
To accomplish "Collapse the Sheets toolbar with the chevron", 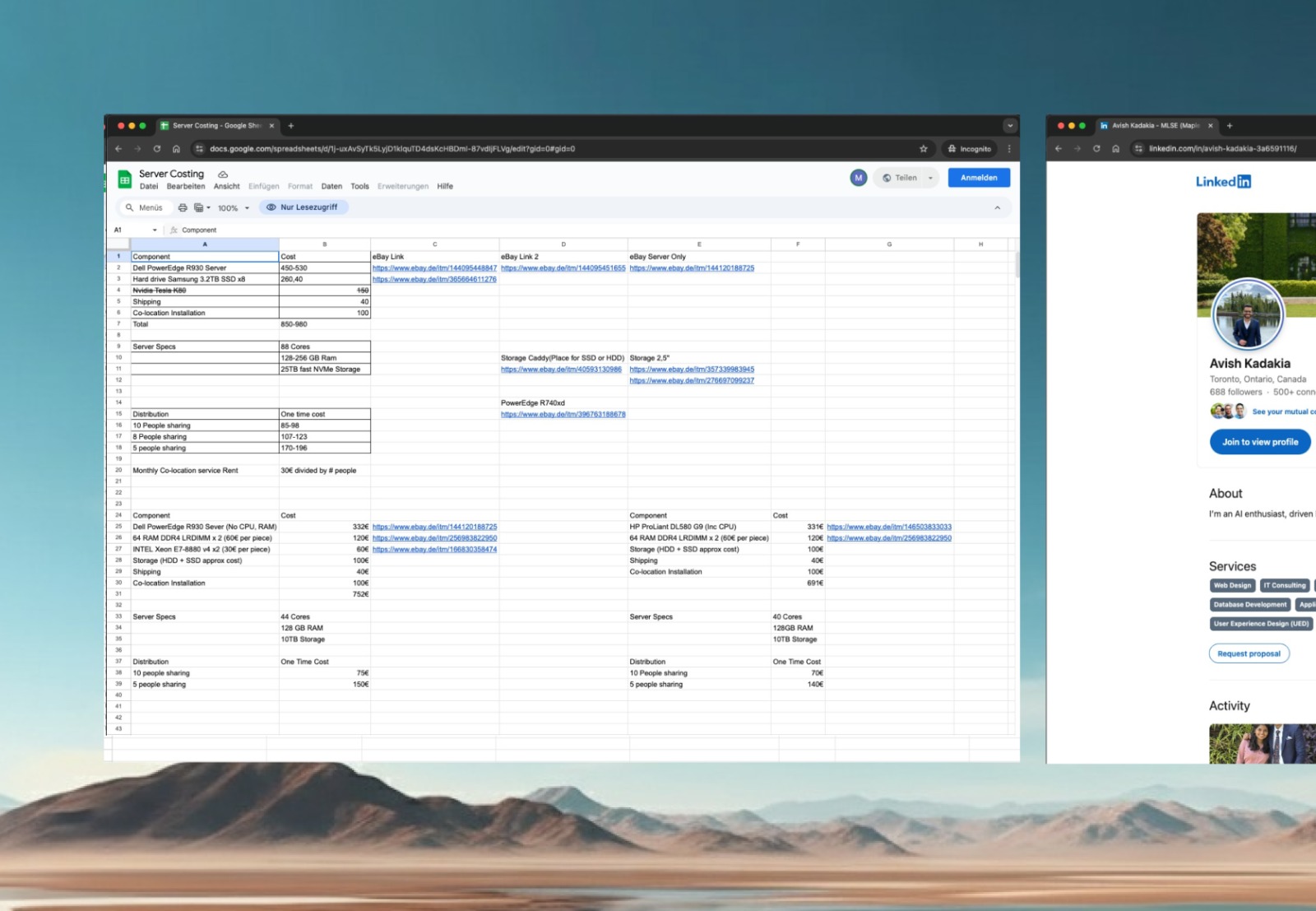I will pyautogui.click(x=997, y=208).
